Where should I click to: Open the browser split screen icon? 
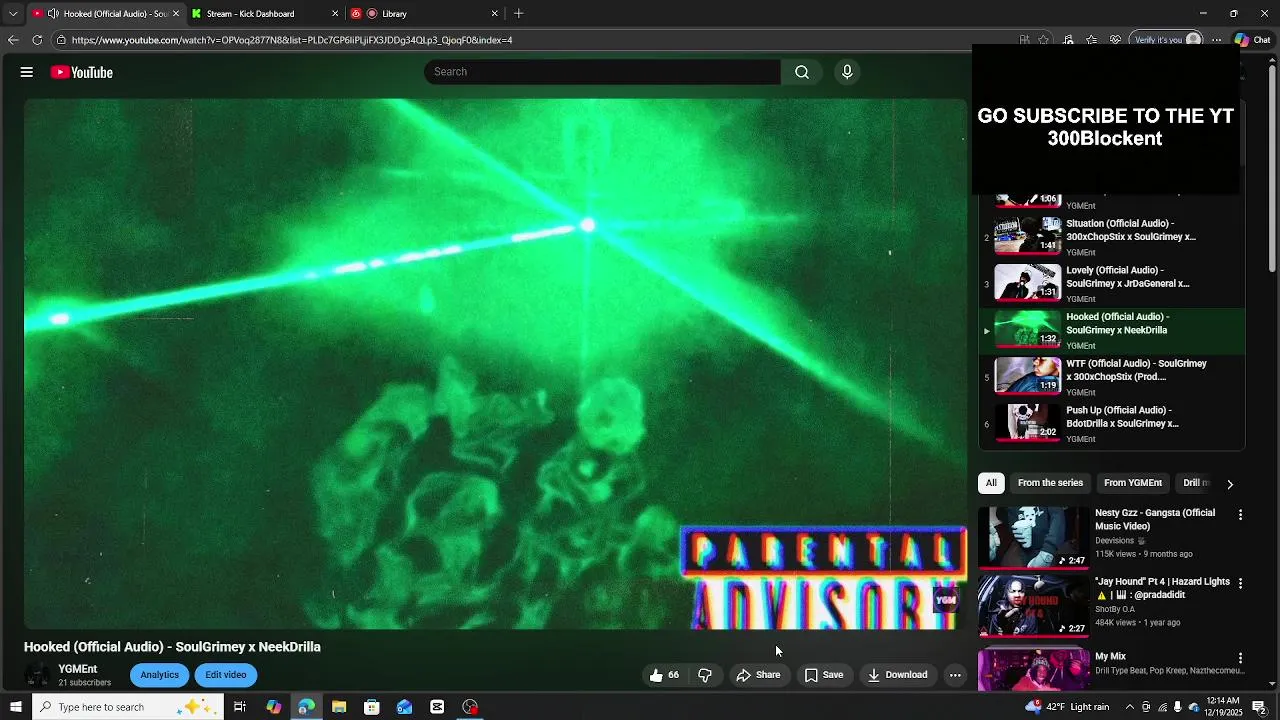(x=1069, y=40)
